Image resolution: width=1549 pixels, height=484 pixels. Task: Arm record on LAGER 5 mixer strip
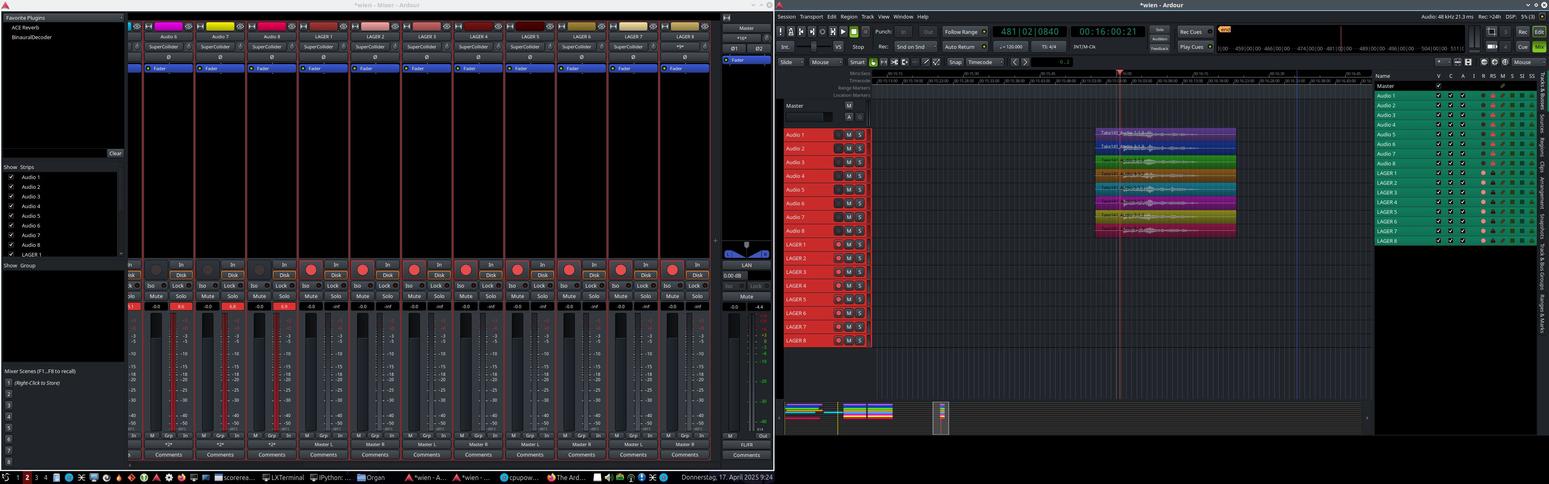point(517,270)
